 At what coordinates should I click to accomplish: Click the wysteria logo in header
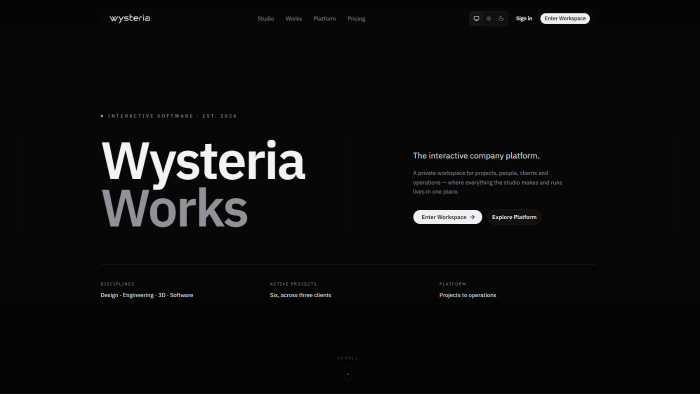pyautogui.click(x=130, y=18)
